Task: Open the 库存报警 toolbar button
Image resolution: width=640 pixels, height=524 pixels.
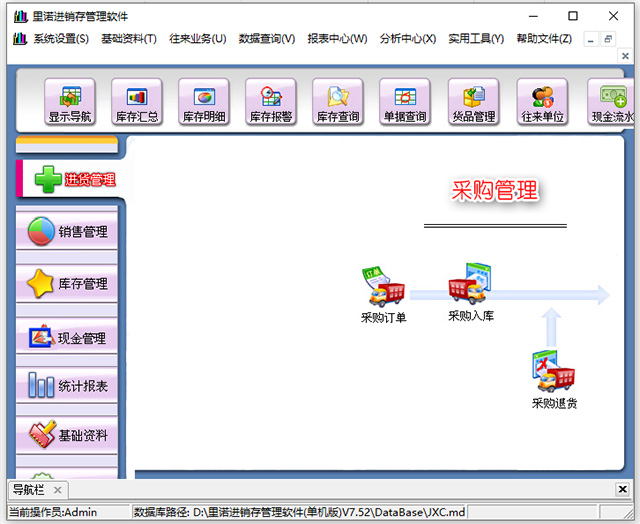Action: tap(271, 102)
